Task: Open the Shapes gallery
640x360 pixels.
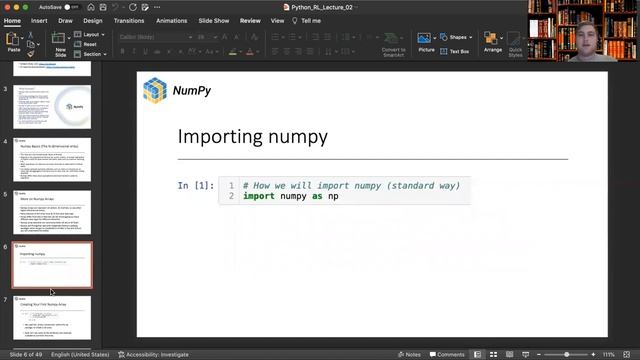Action: click(x=456, y=37)
